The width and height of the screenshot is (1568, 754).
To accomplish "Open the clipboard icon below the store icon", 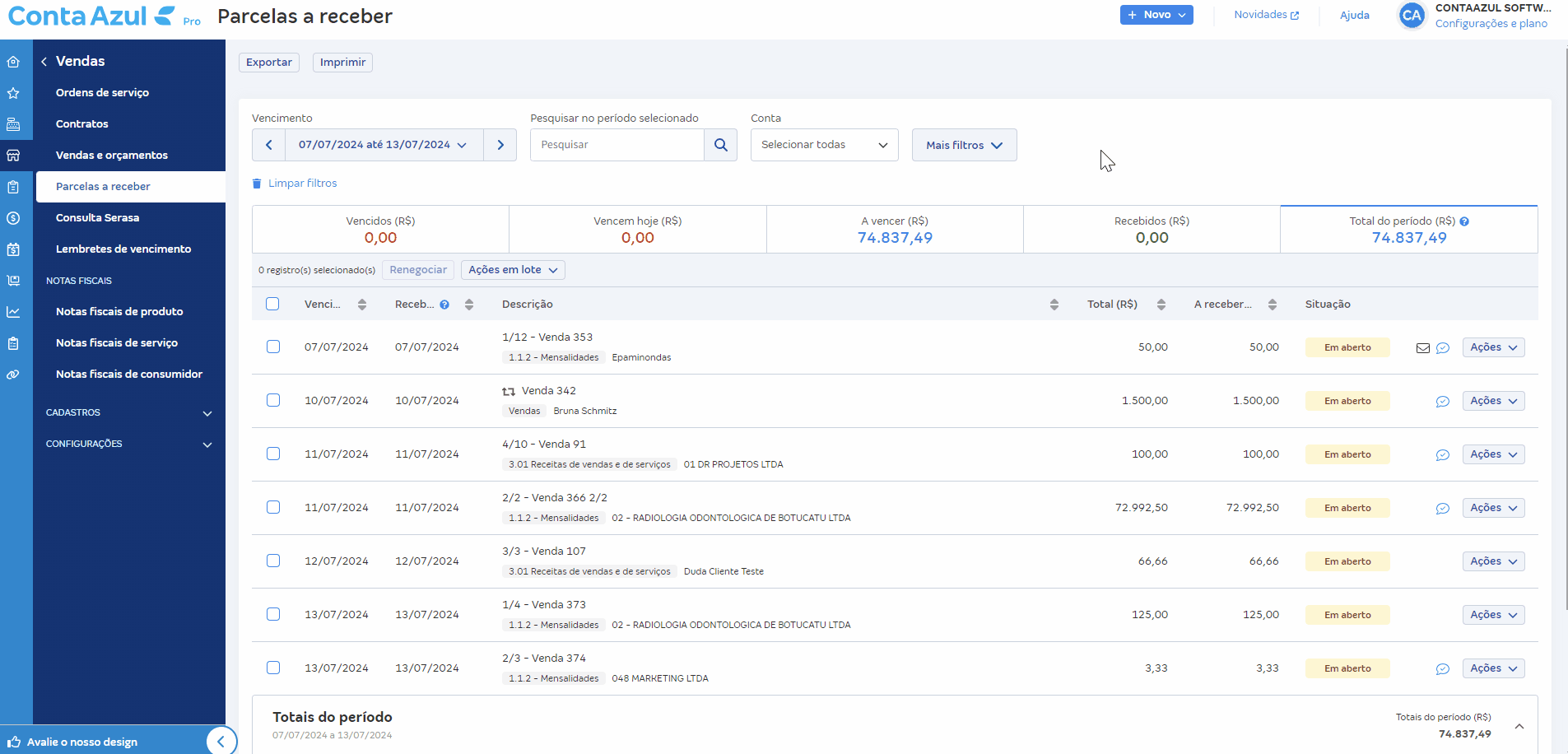I will [13, 187].
